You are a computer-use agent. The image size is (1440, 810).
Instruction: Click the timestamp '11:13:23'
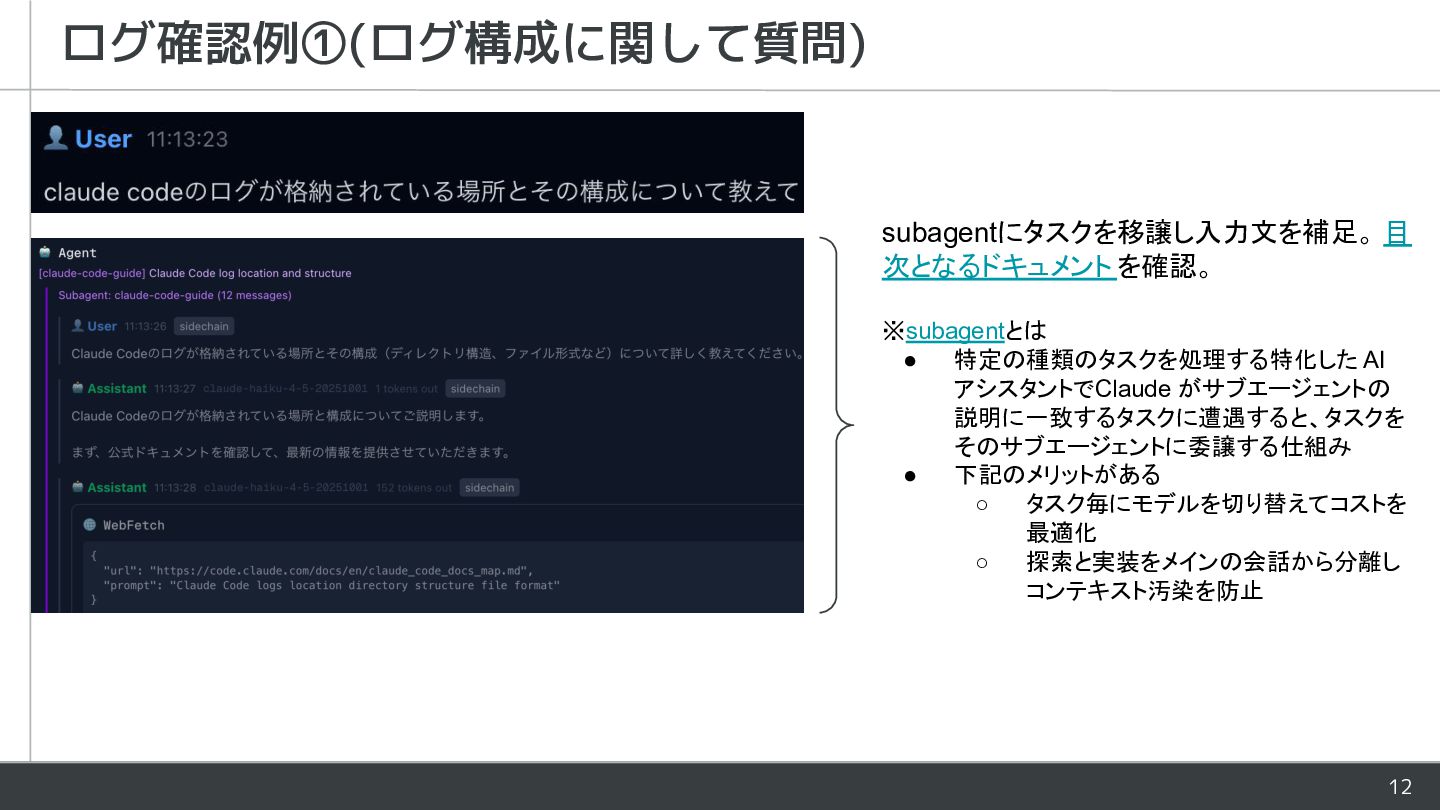(x=187, y=139)
